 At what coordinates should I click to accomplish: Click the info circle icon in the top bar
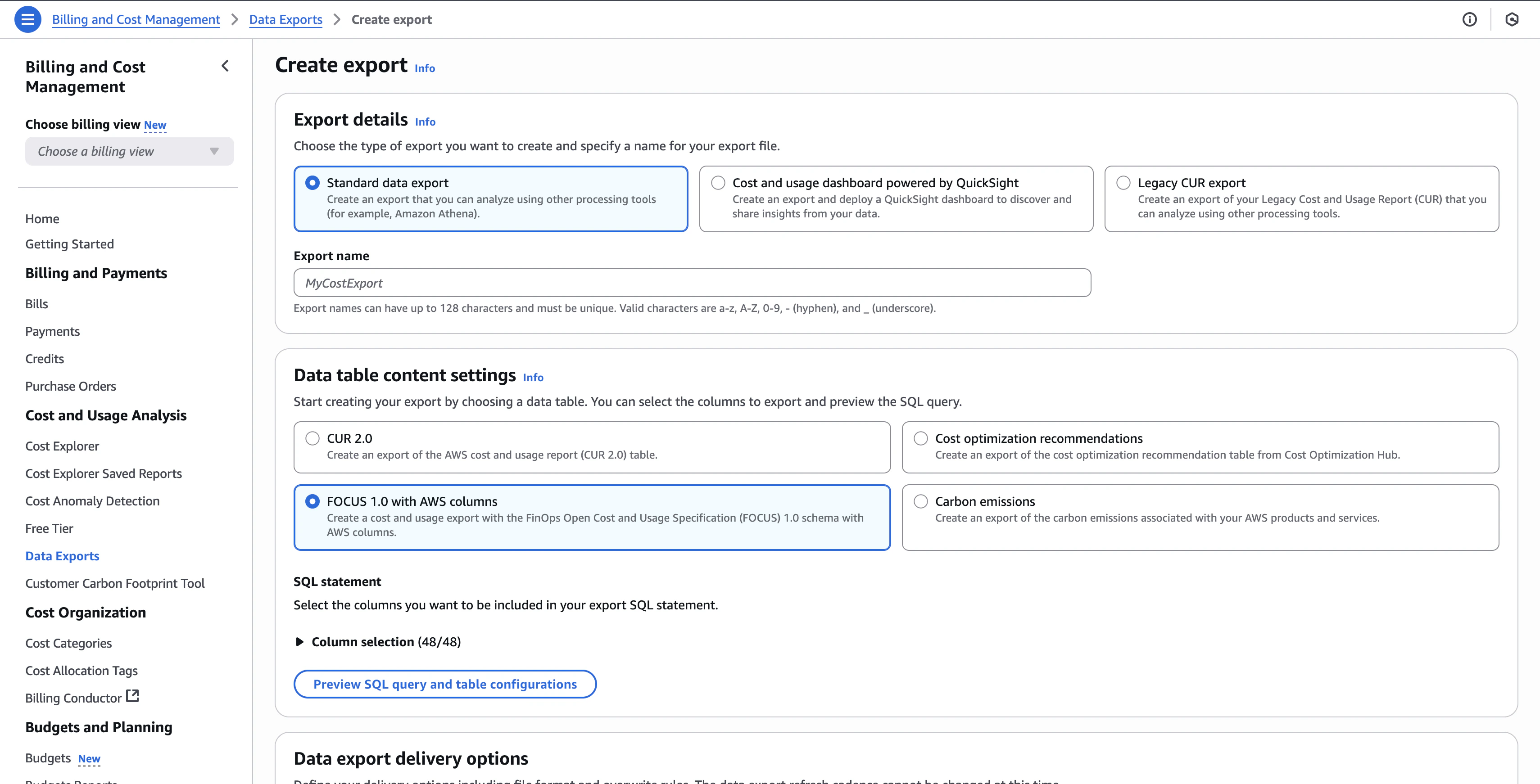click(1469, 19)
